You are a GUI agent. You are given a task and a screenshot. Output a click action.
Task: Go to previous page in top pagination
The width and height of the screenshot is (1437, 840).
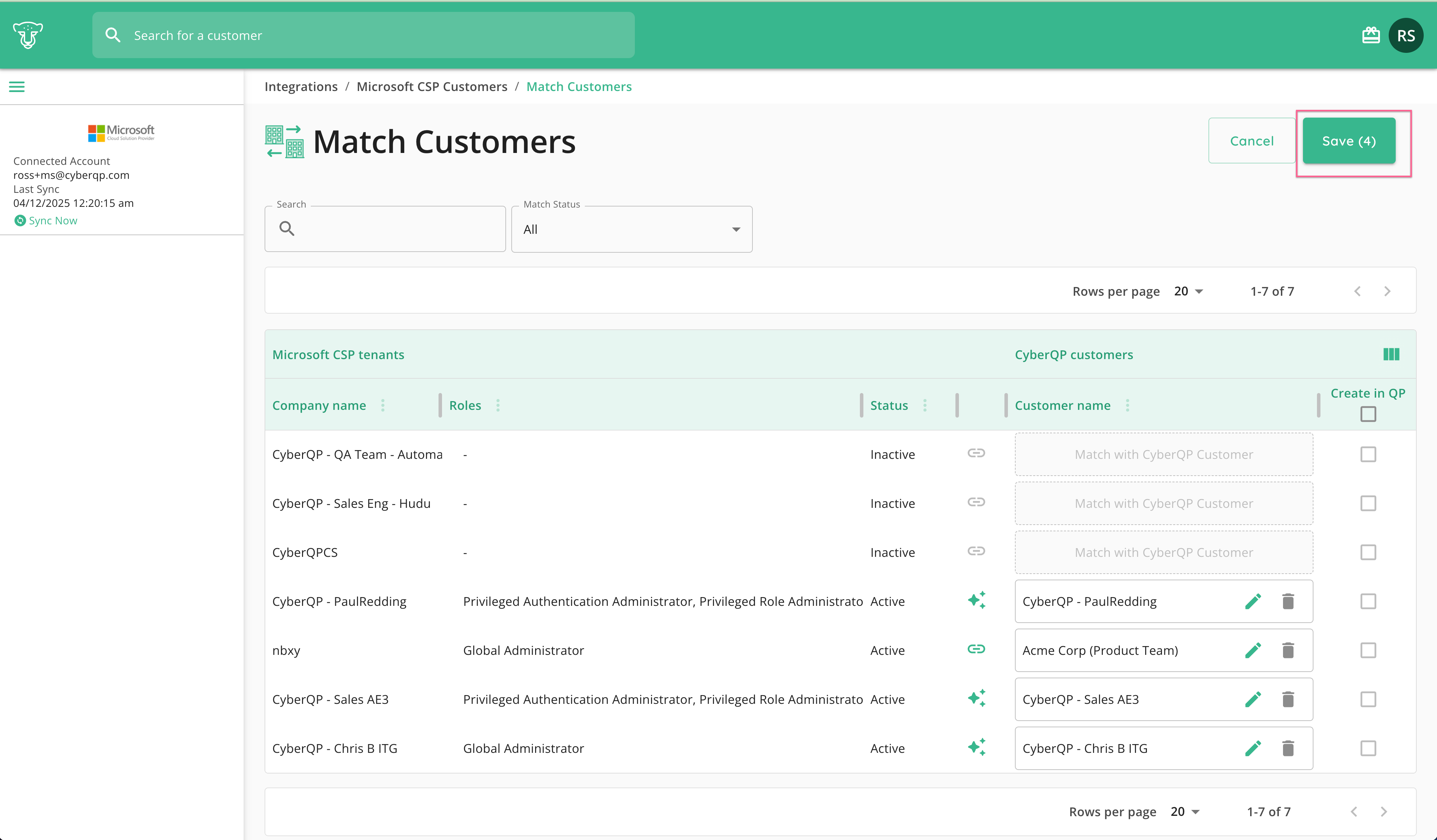[x=1357, y=292]
